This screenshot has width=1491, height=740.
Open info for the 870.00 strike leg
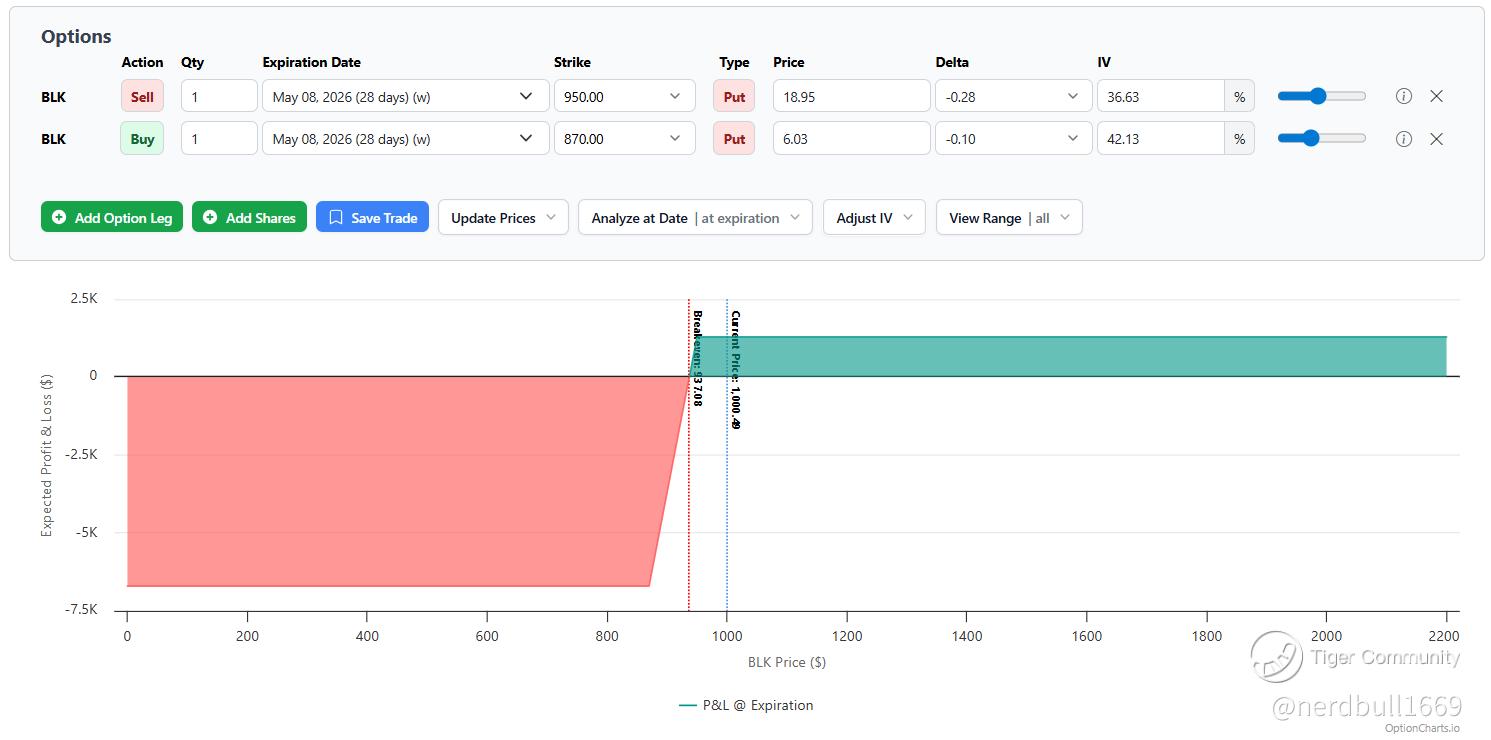(1404, 139)
